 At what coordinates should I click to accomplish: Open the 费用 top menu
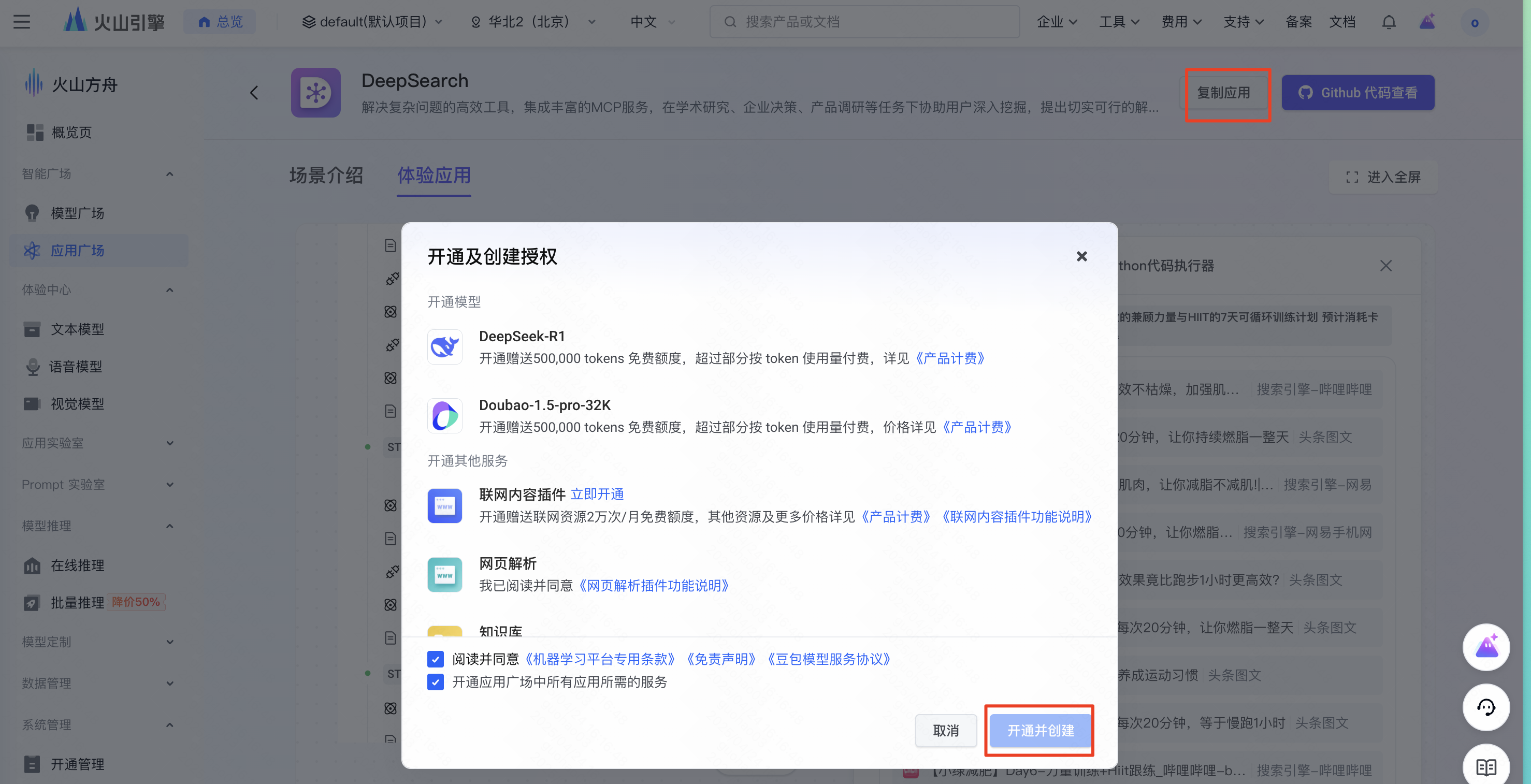tap(1181, 22)
